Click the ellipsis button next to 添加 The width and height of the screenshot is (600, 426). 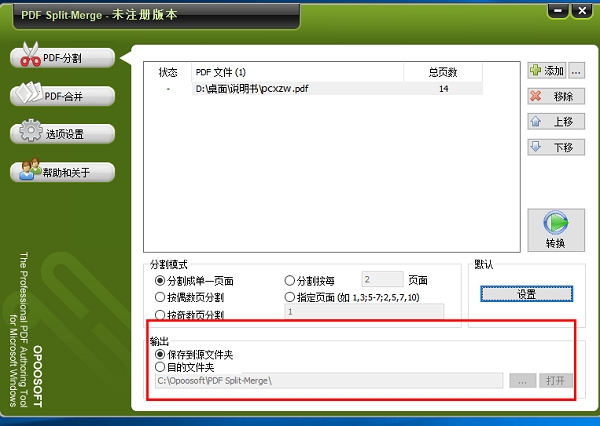pos(577,71)
